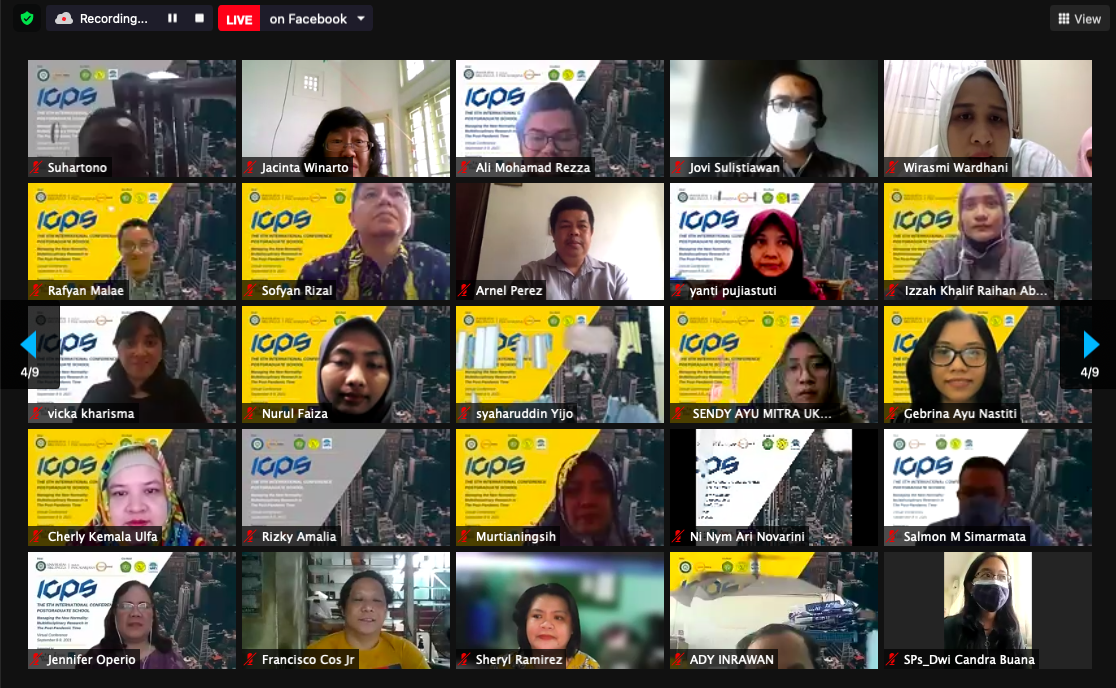Toggle the muted microphone on Jacinta Winarto's tile
This screenshot has height=688, width=1116.
(x=251, y=168)
